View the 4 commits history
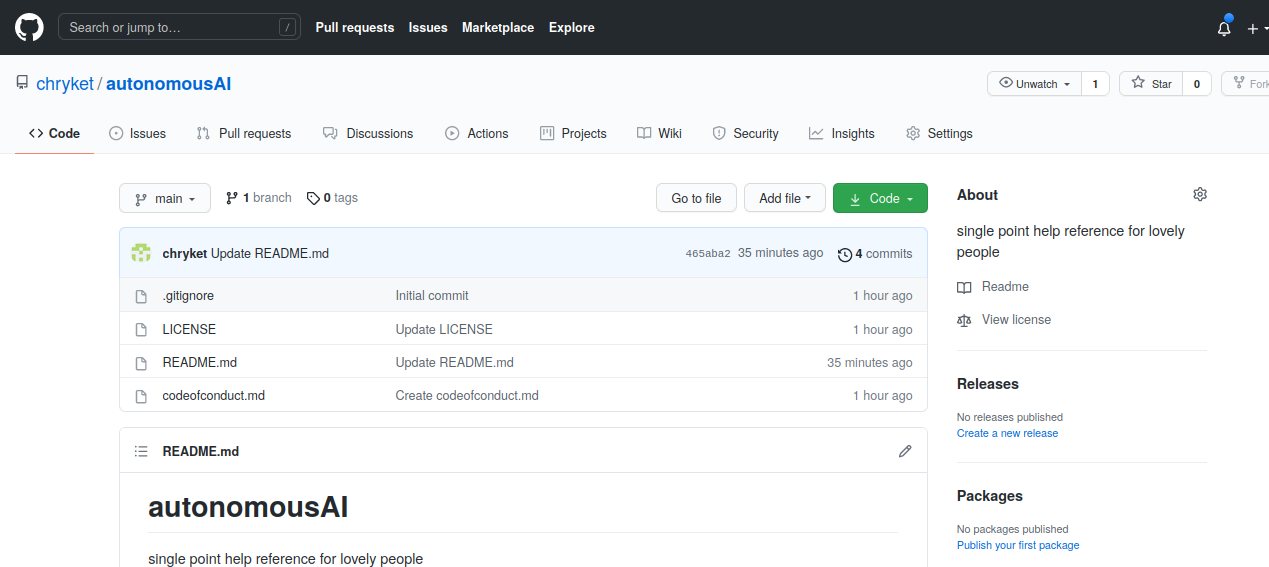This screenshot has height=567, width=1269. click(875, 254)
